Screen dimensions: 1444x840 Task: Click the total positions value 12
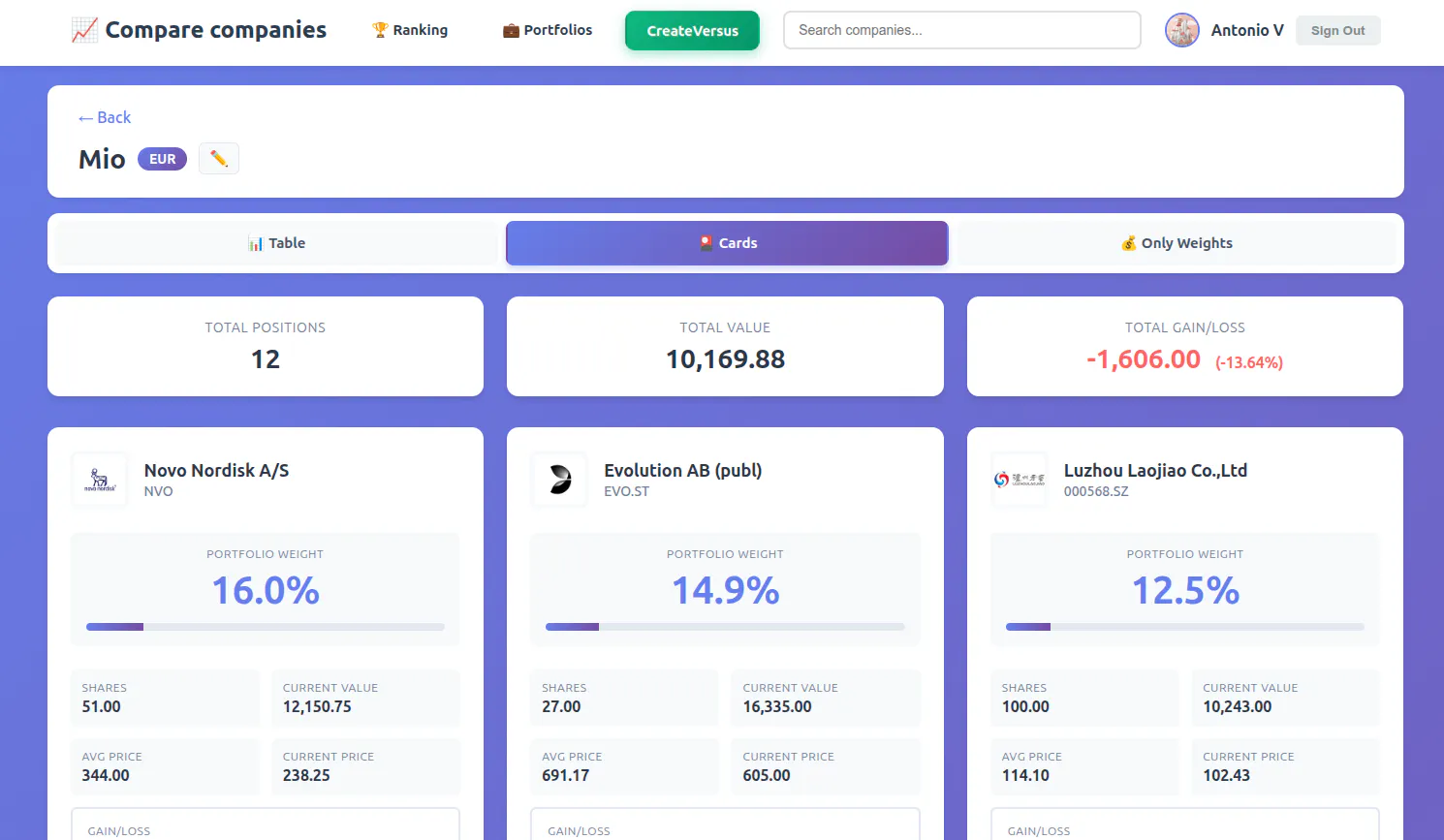click(x=266, y=359)
